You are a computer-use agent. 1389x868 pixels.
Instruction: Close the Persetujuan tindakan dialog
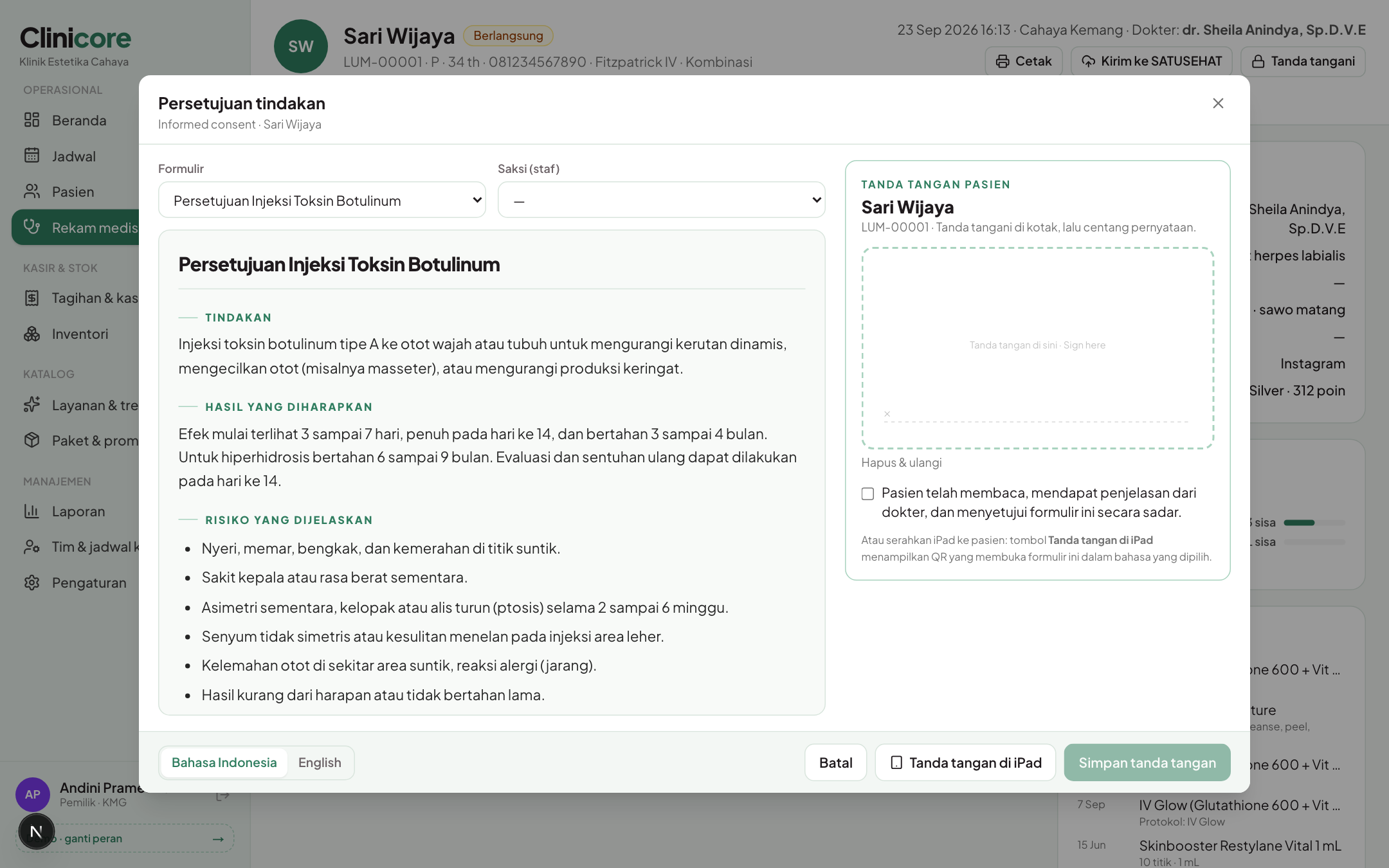click(1217, 104)
